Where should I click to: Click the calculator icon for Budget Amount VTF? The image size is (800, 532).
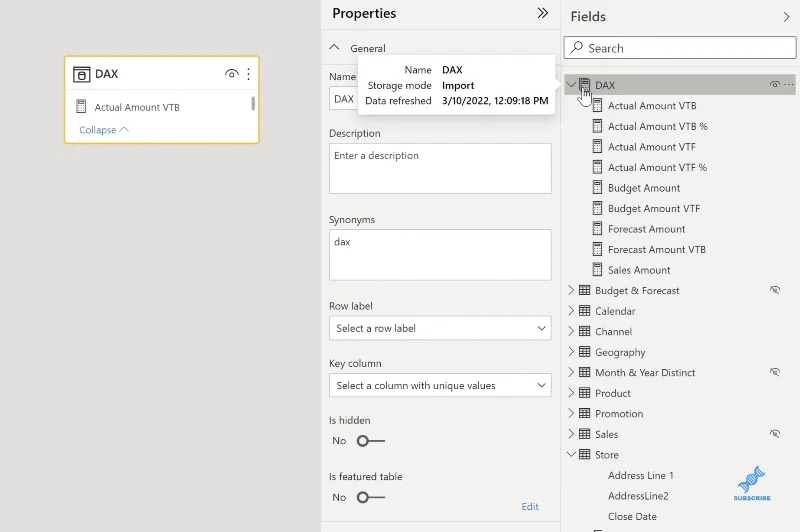pyautogui.click(x=597, y=208)
